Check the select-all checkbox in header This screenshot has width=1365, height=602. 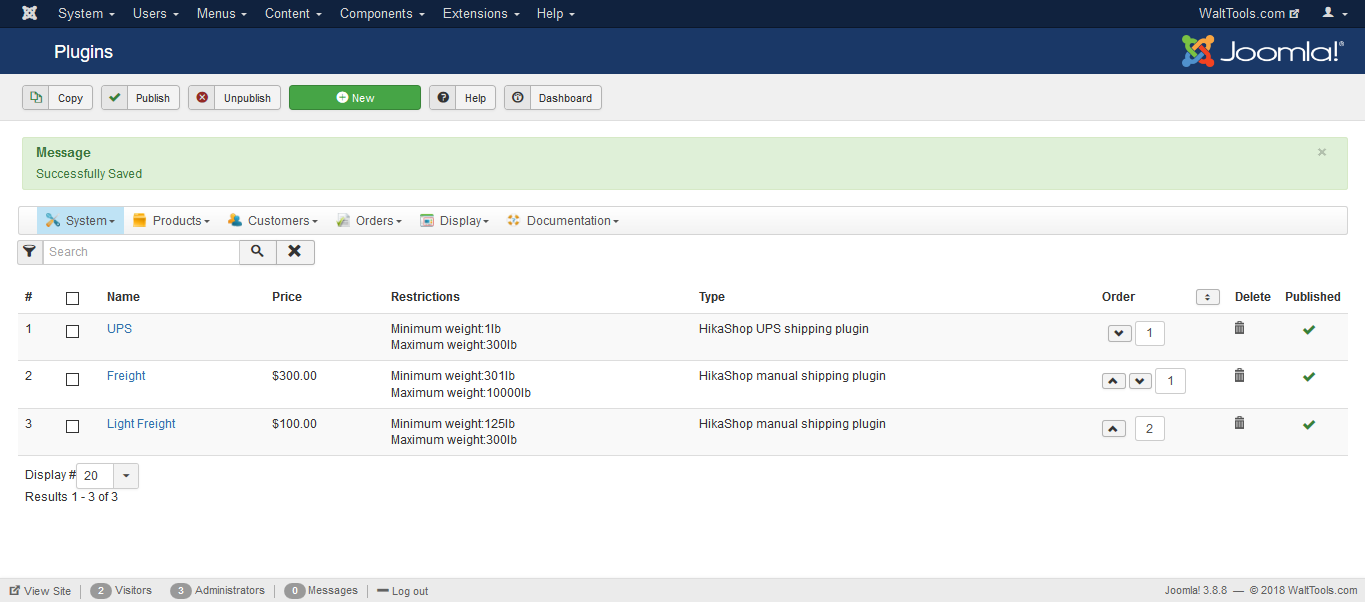[x=72, y=298]
